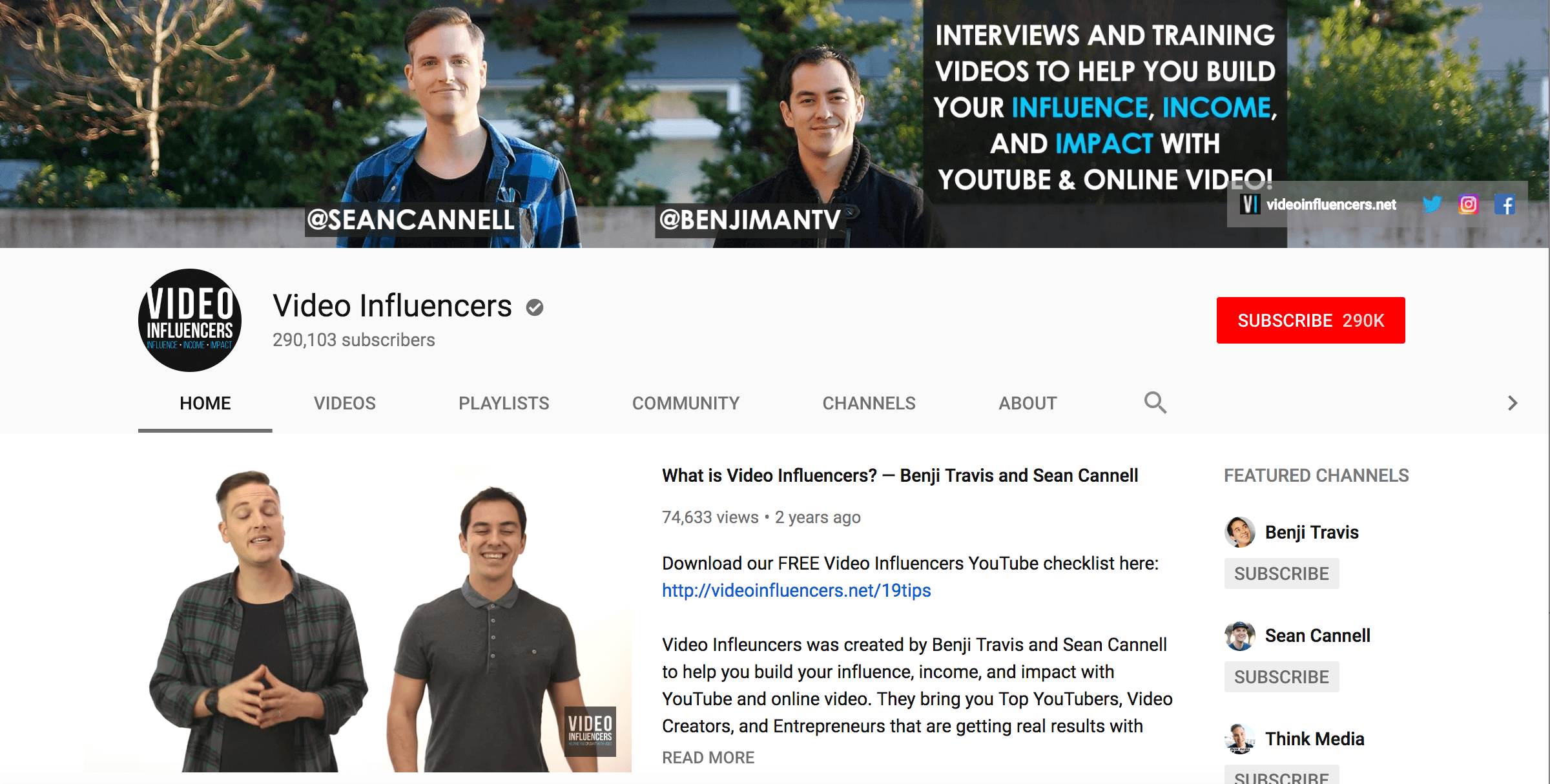Viewport: 1550px width, 784px height.
Task: Expand description with READ MORE
Action: pos(708,758)
